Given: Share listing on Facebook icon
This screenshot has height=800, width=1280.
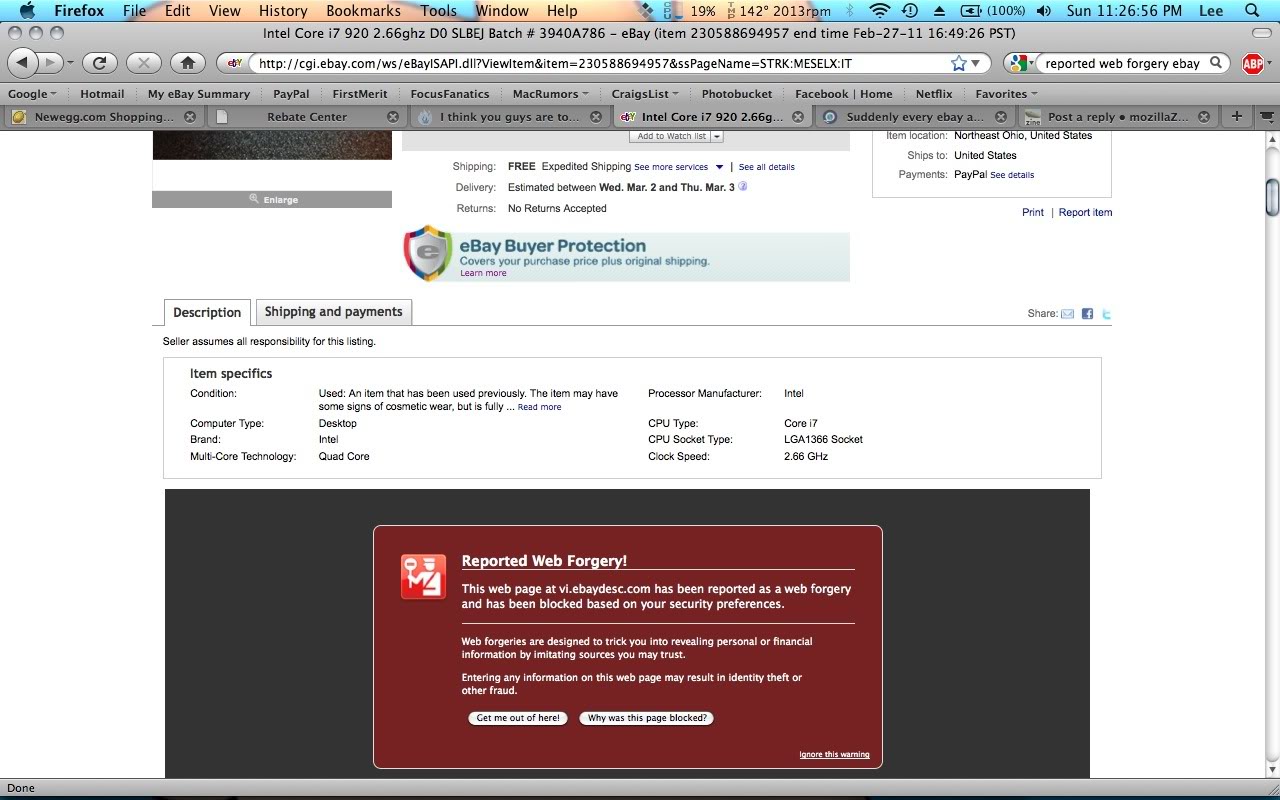Looking at the screenshot, I should 1087,314.
